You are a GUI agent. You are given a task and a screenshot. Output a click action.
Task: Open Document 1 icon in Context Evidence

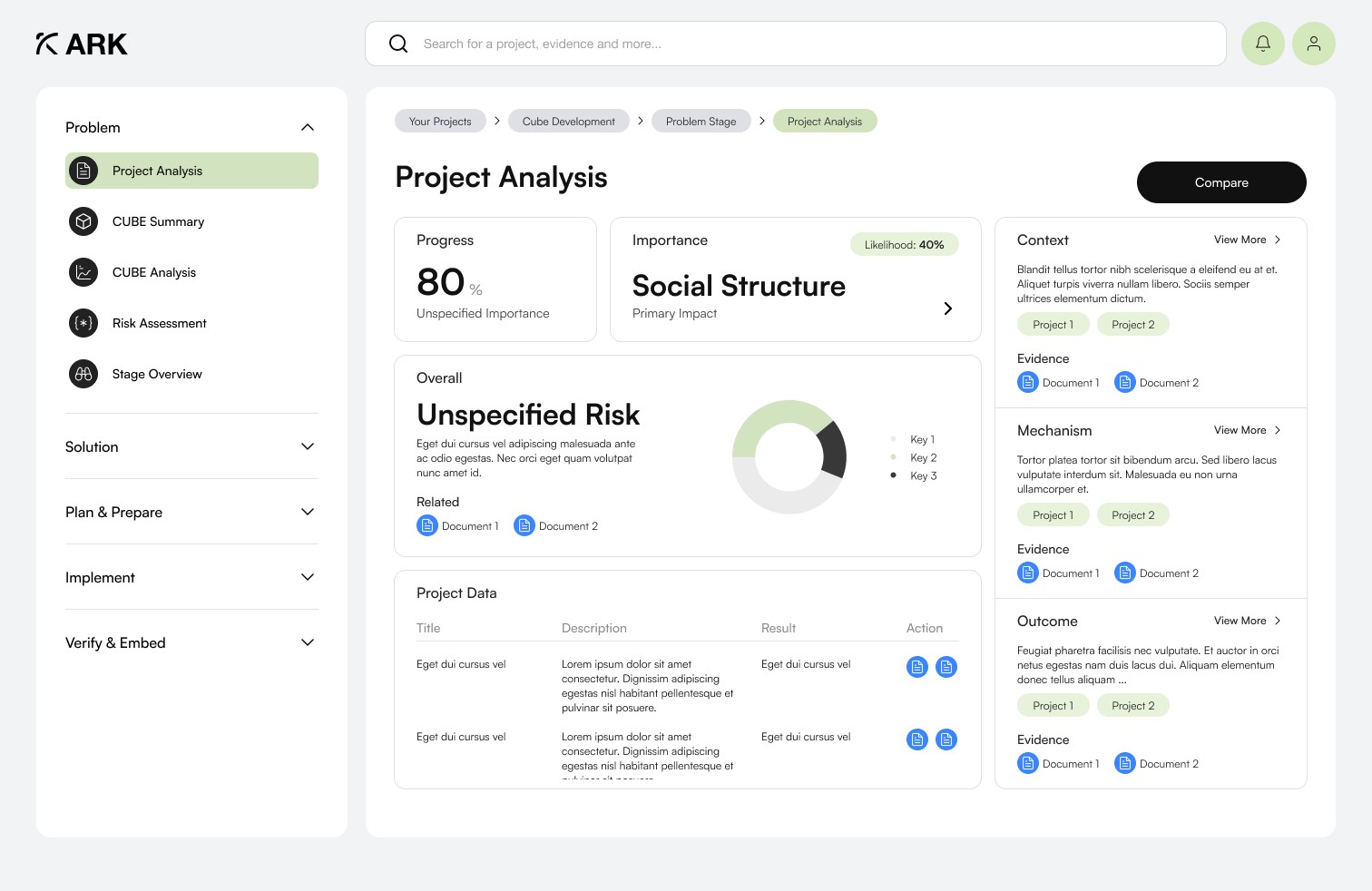[1028, 382]
